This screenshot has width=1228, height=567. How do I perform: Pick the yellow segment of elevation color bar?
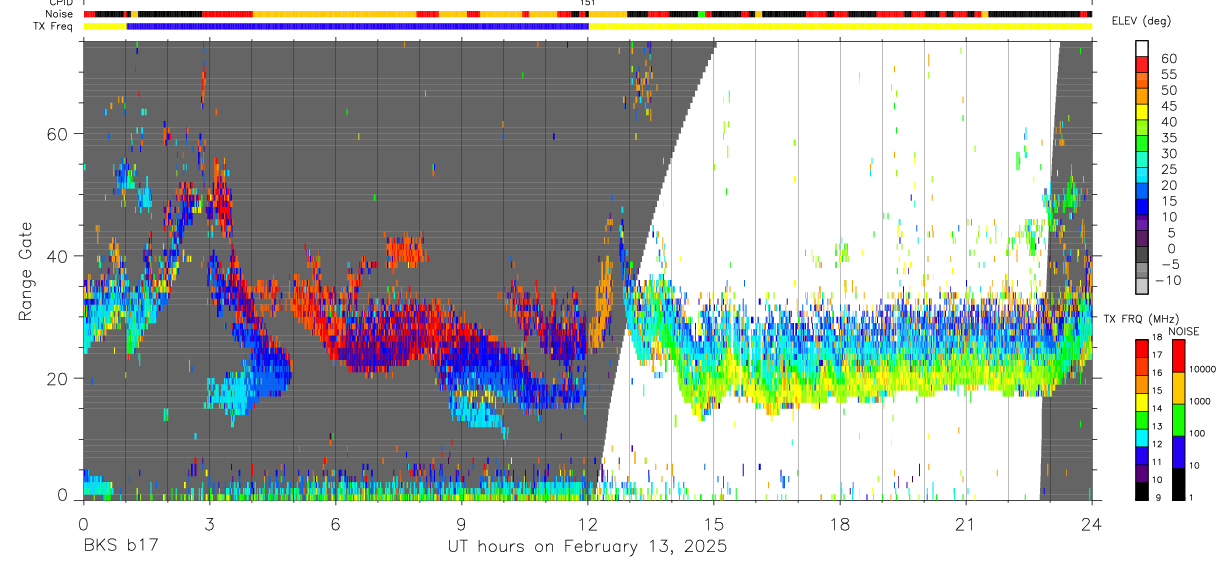pos(1142,112)
